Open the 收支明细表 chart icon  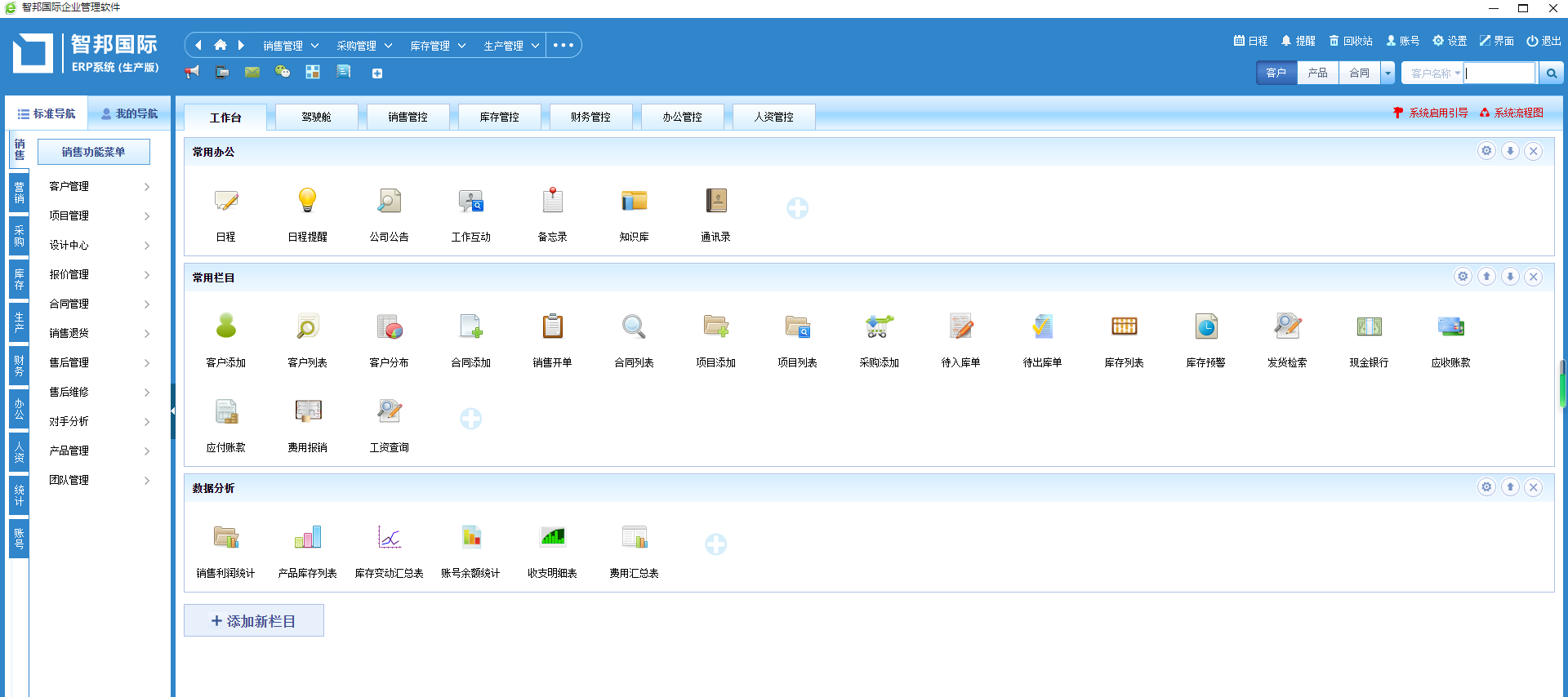552,538
